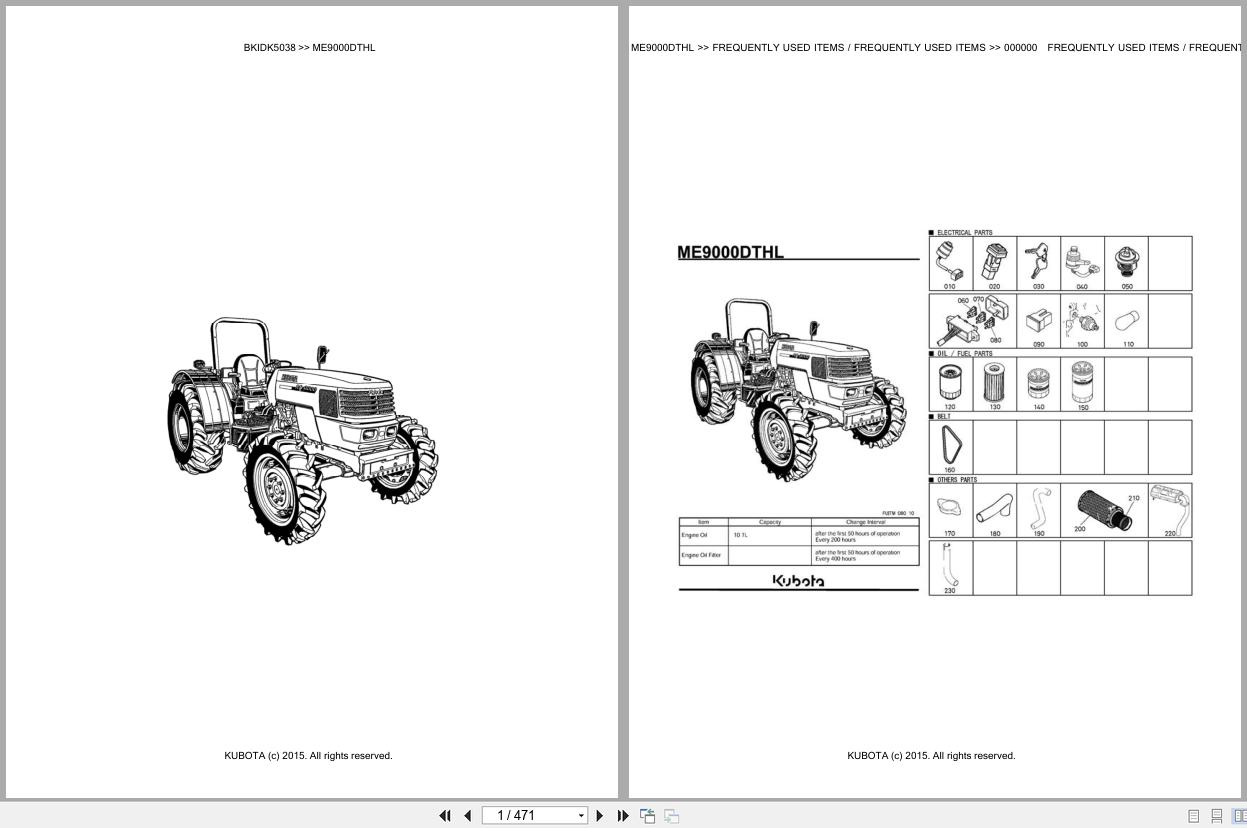Select the part cell labeled 220
This screenshot has height=828, width=1247.
(1170, 510)
